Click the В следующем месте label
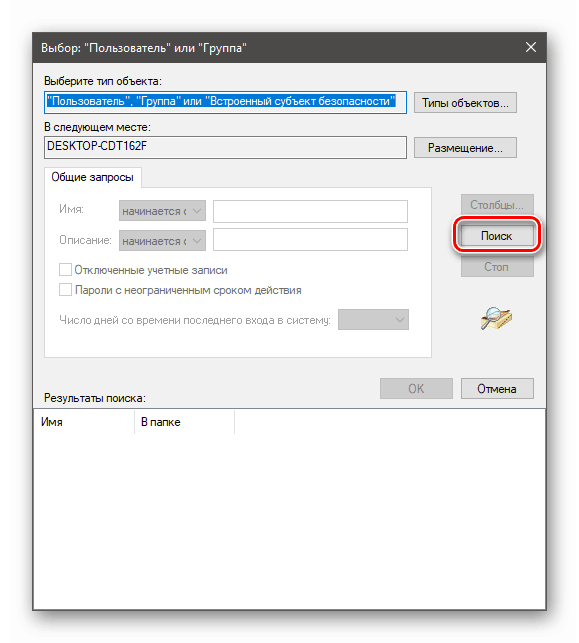579x643 pixels. (97, 127)
